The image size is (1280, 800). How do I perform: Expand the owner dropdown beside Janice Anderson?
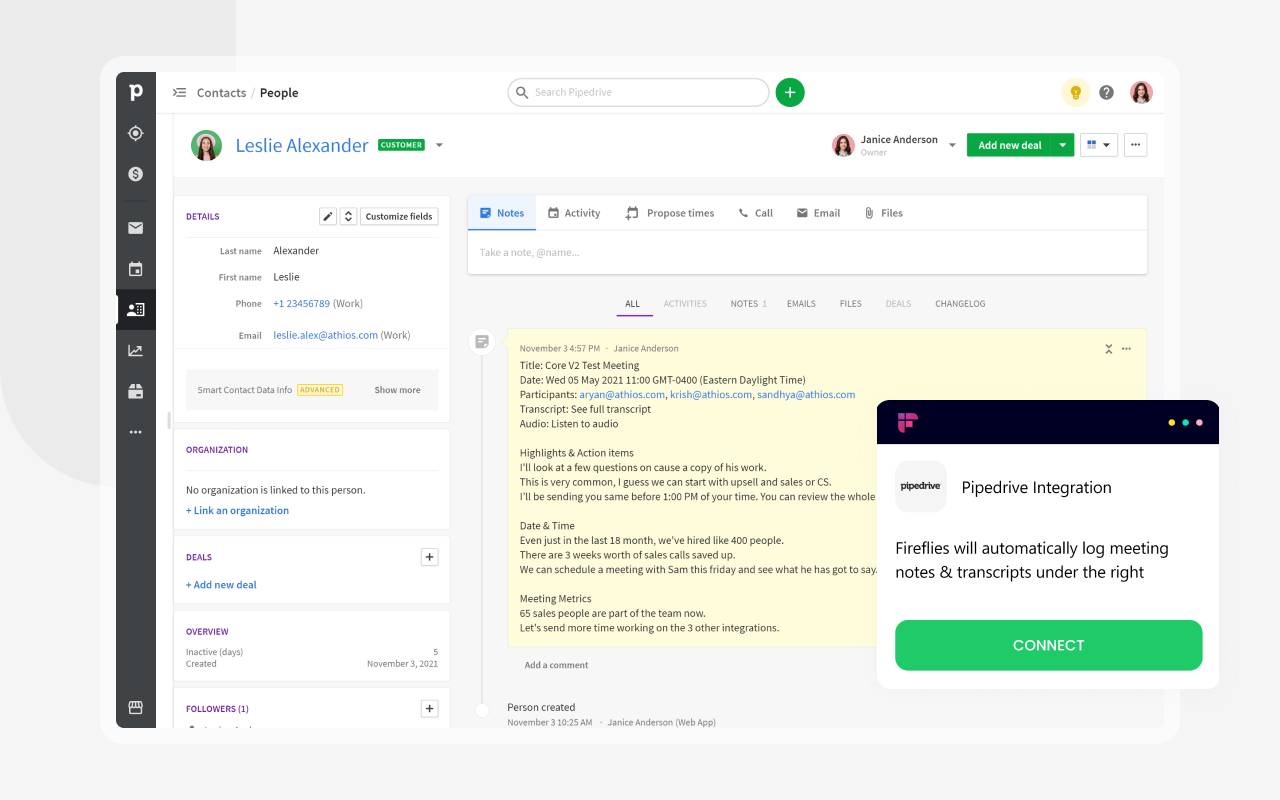click(950, 145)
